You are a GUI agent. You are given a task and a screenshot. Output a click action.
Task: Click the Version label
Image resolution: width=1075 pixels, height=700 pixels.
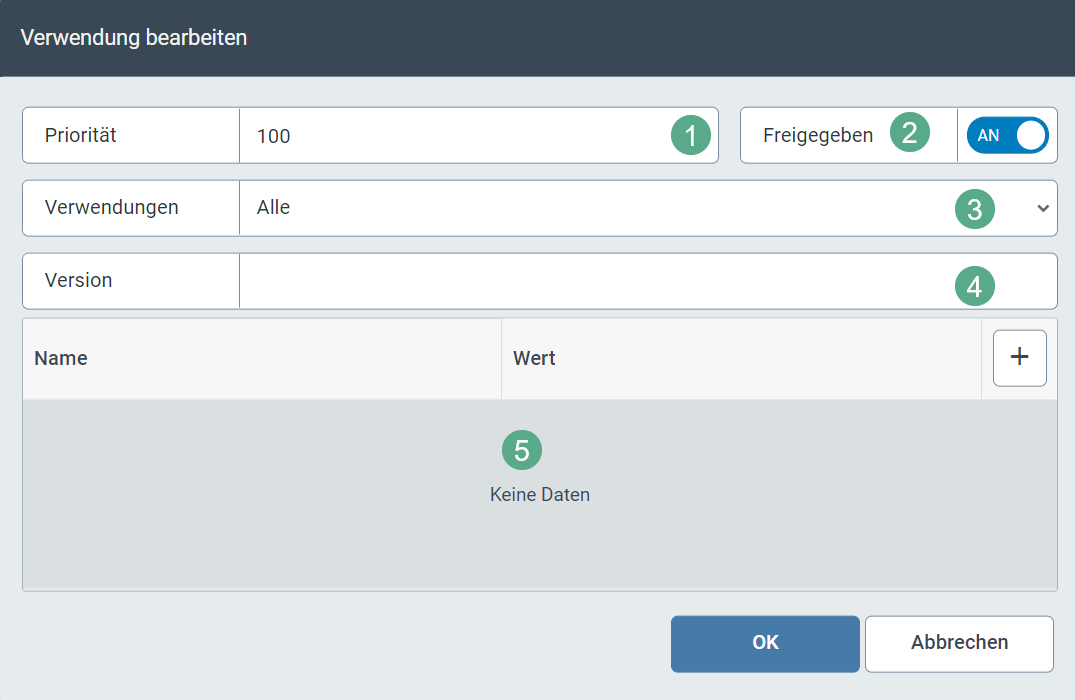[78, 281]
